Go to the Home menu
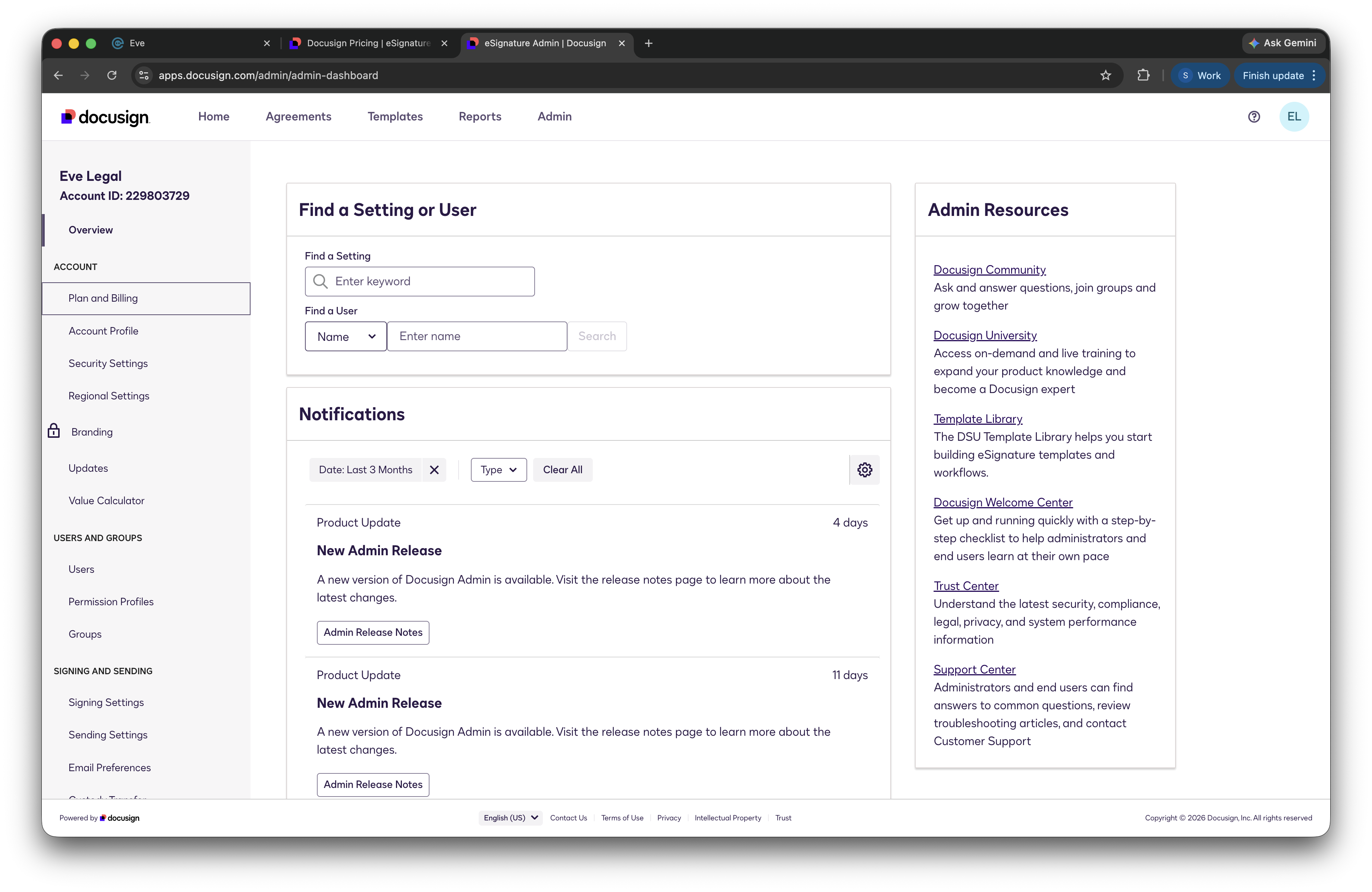1372x892 pixels. click(x=214, y=116)
